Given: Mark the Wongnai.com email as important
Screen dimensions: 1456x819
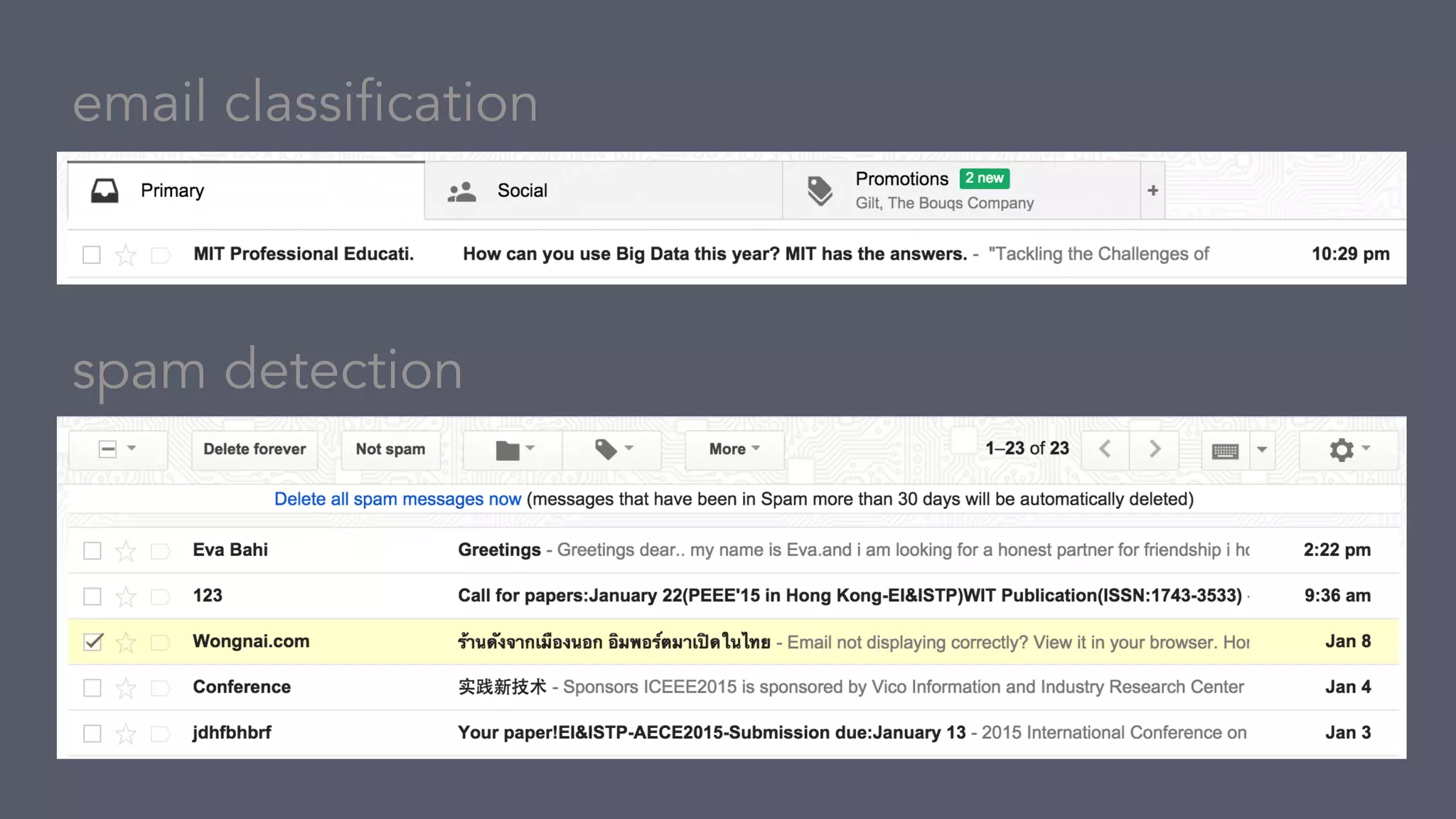Looking at the screenshot, I should (x=161, y=643).
